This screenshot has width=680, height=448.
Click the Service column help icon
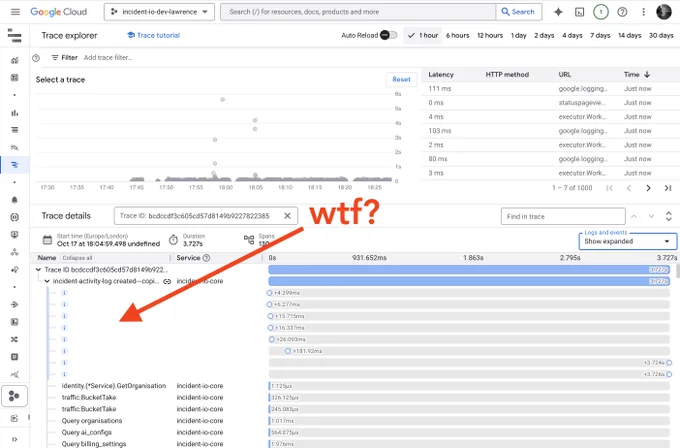pos(206,258)
